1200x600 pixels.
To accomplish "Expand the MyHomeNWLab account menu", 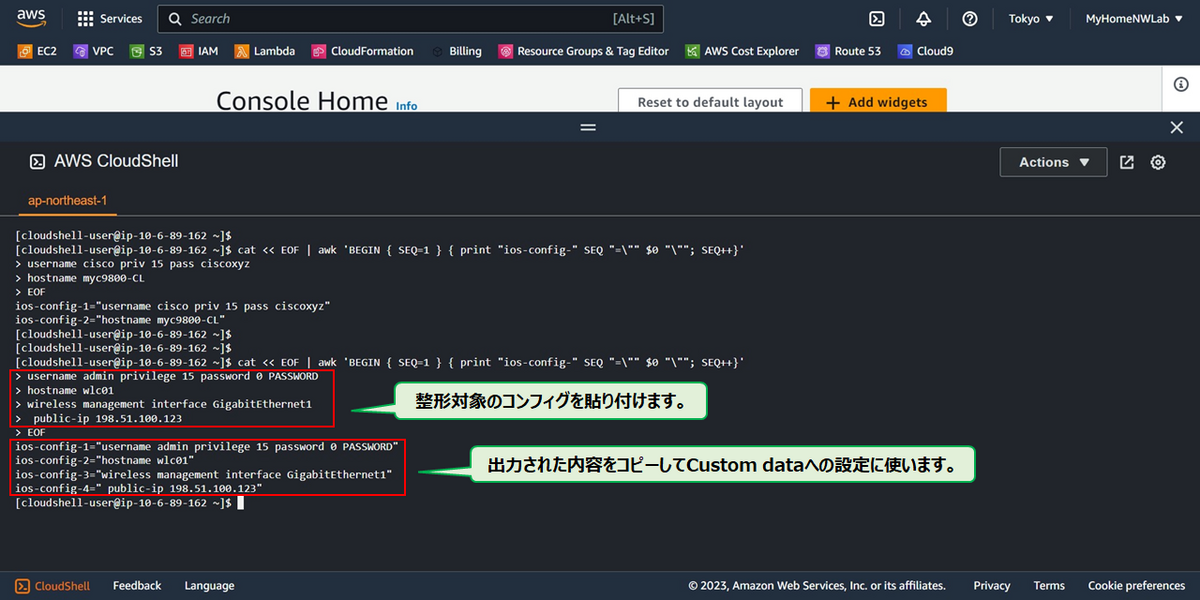I will 1133,18.
